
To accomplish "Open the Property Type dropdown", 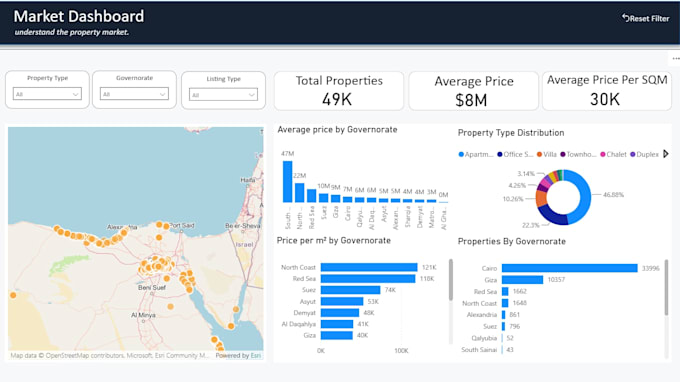I will point(47,94).
